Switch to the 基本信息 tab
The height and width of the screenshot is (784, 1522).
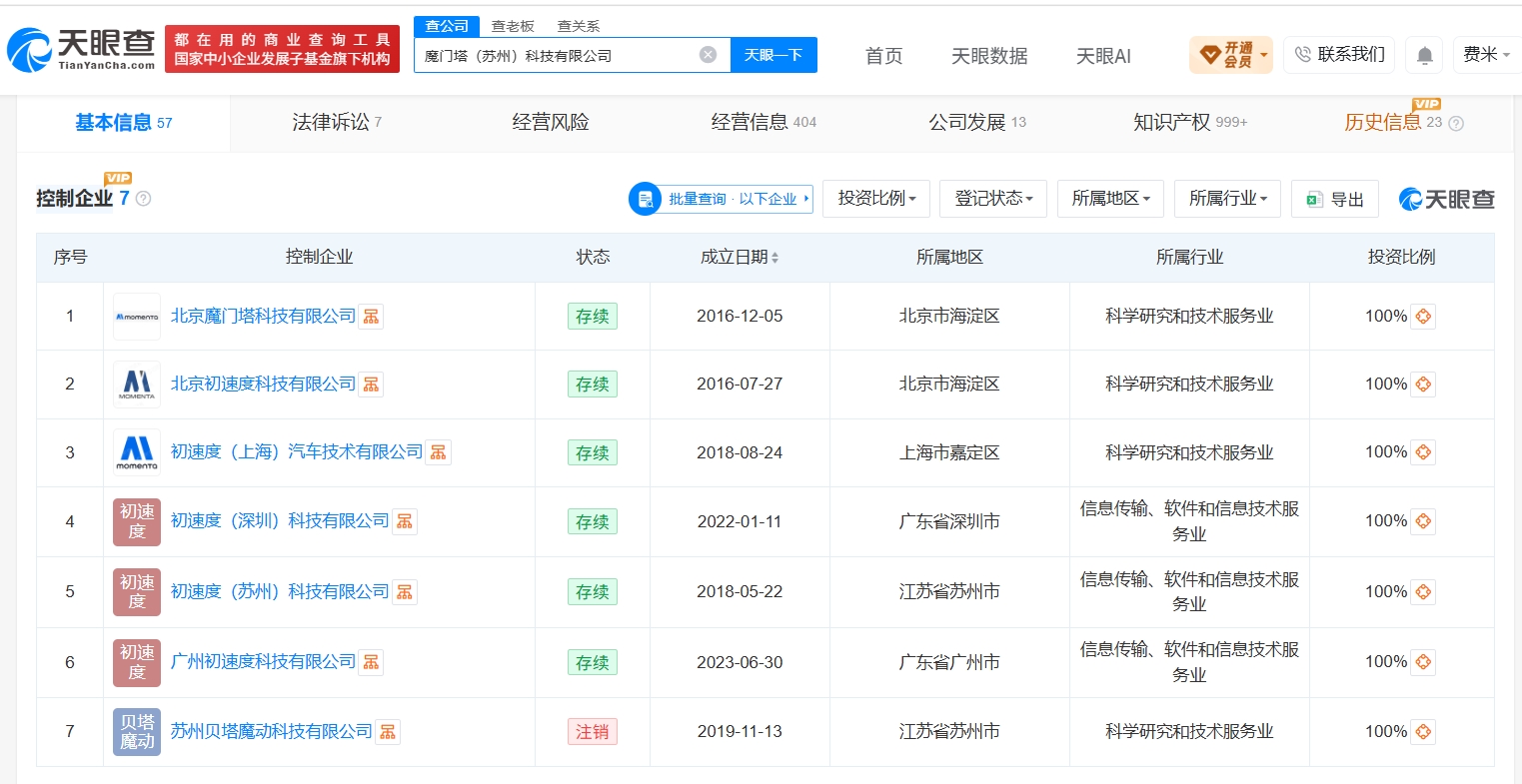coord(123,123)
